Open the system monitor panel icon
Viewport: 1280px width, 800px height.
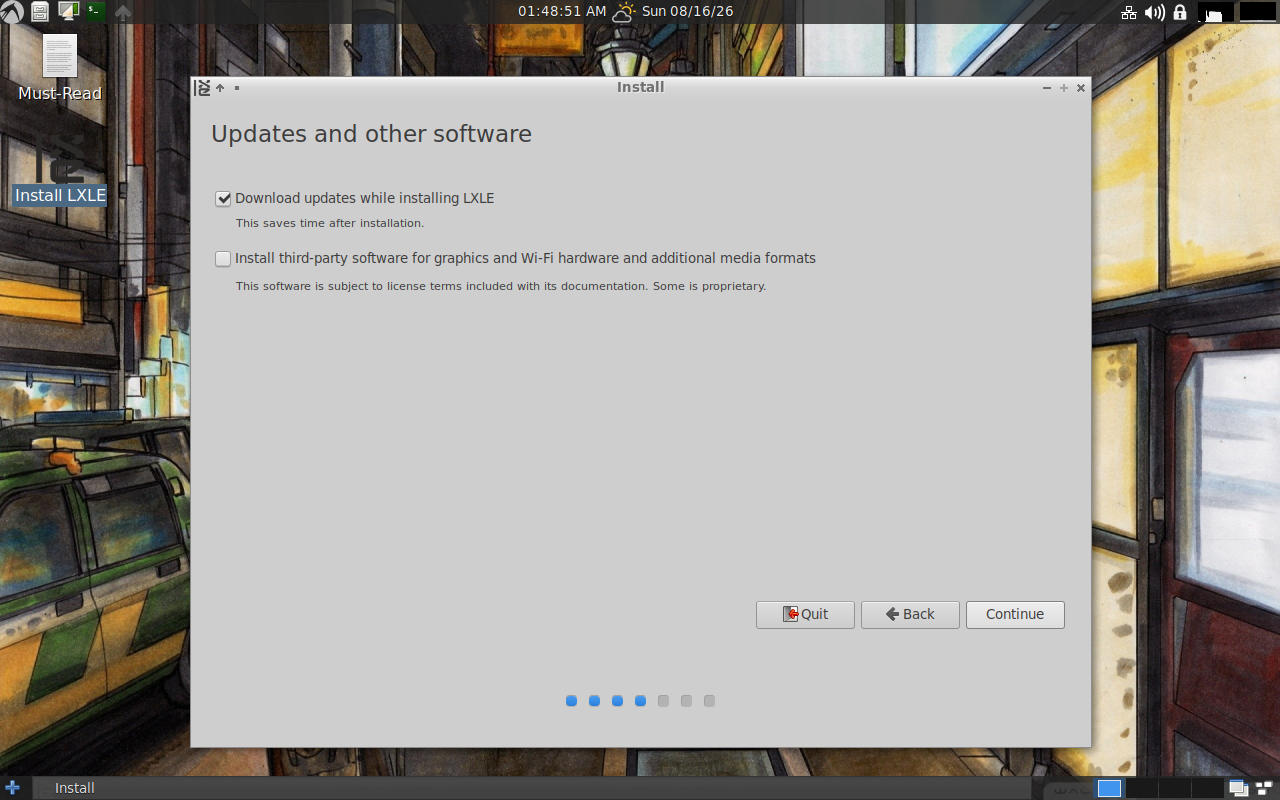tap(68, 12)
